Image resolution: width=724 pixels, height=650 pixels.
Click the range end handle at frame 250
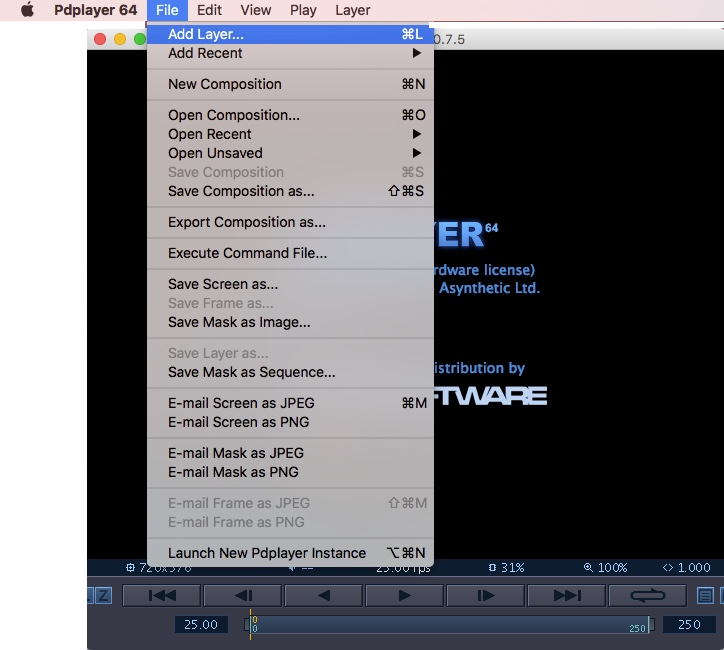652,625
